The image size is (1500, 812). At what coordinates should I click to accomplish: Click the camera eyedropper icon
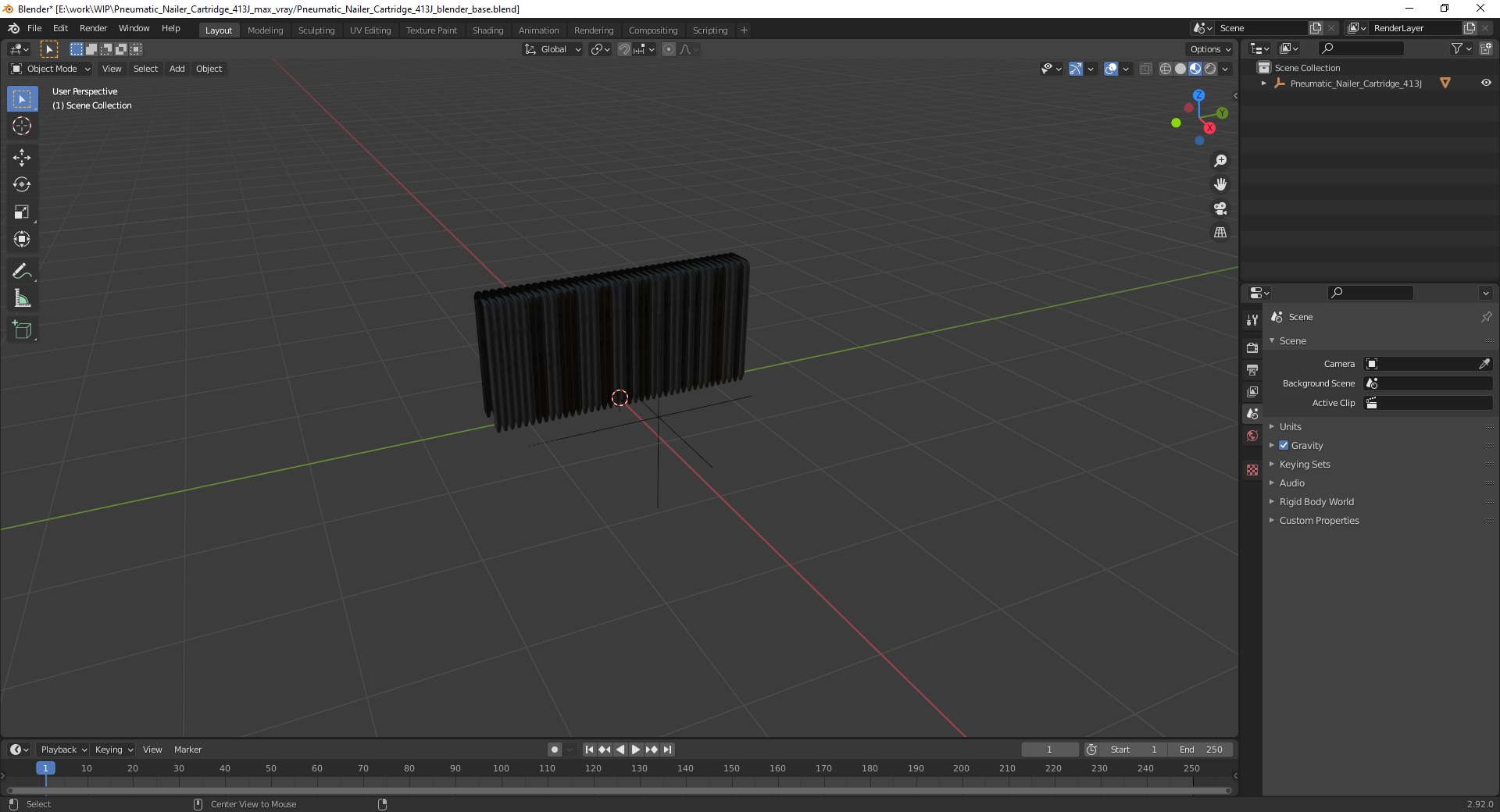click(1484, 364)
